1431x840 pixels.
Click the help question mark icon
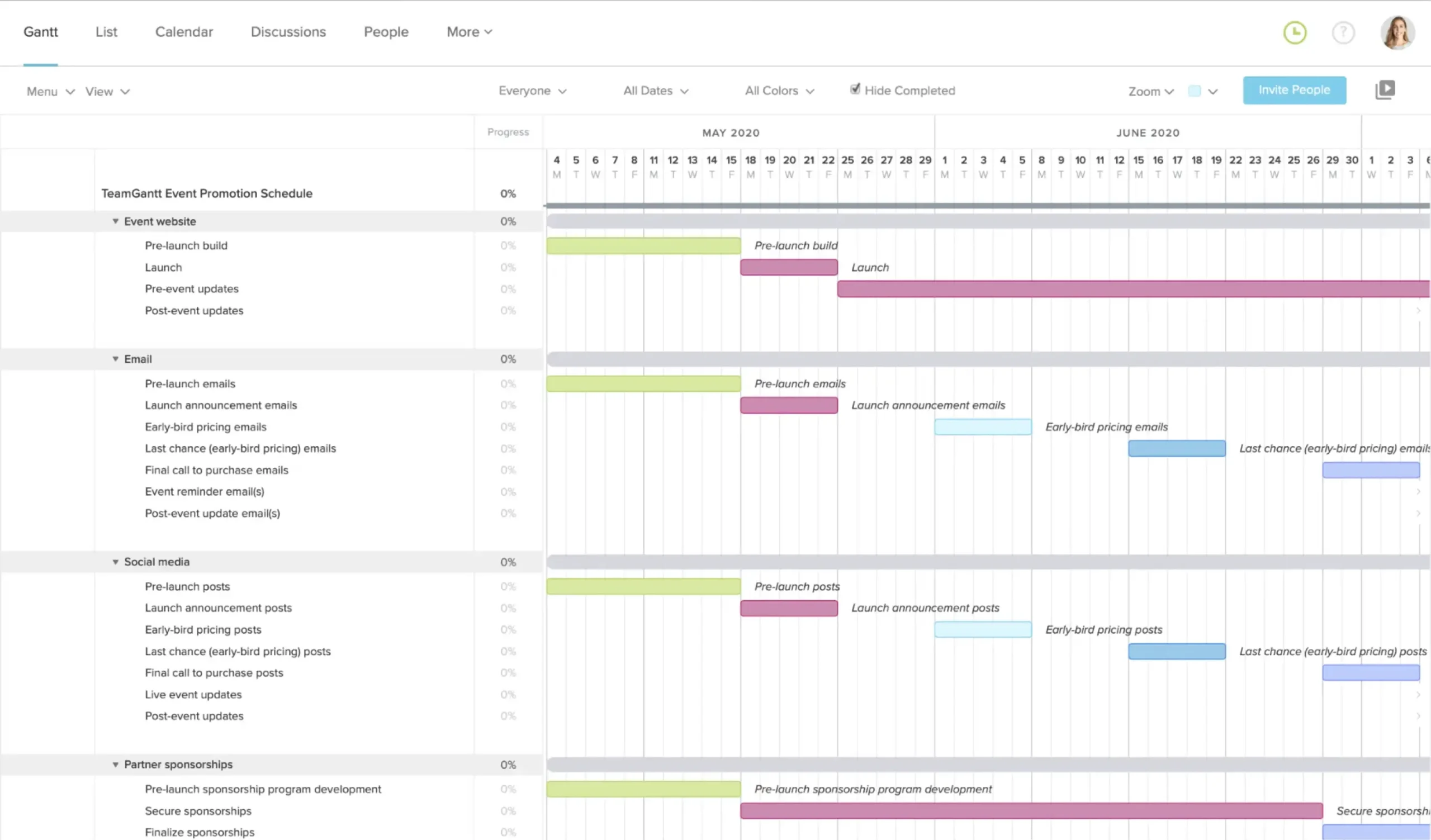tap(1343, 32)
